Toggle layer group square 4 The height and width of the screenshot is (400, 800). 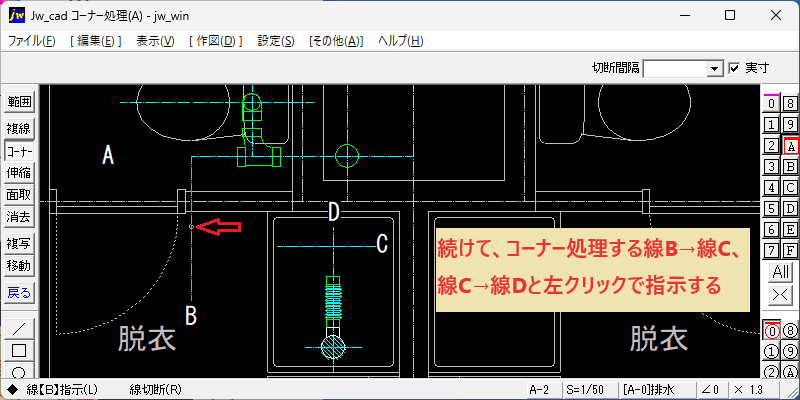[x=771, y=188]
